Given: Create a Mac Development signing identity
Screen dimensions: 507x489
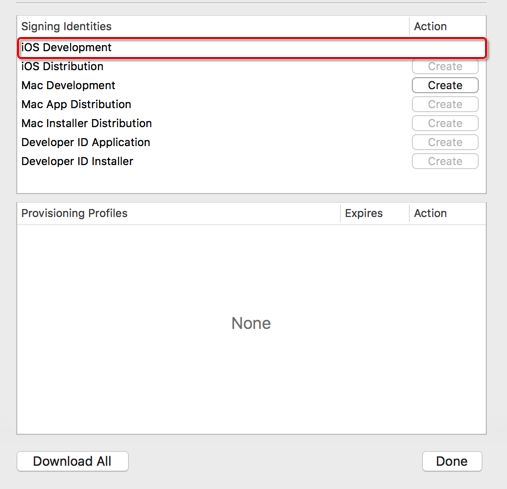Looking at the screenshot, I should pos(445,85).
